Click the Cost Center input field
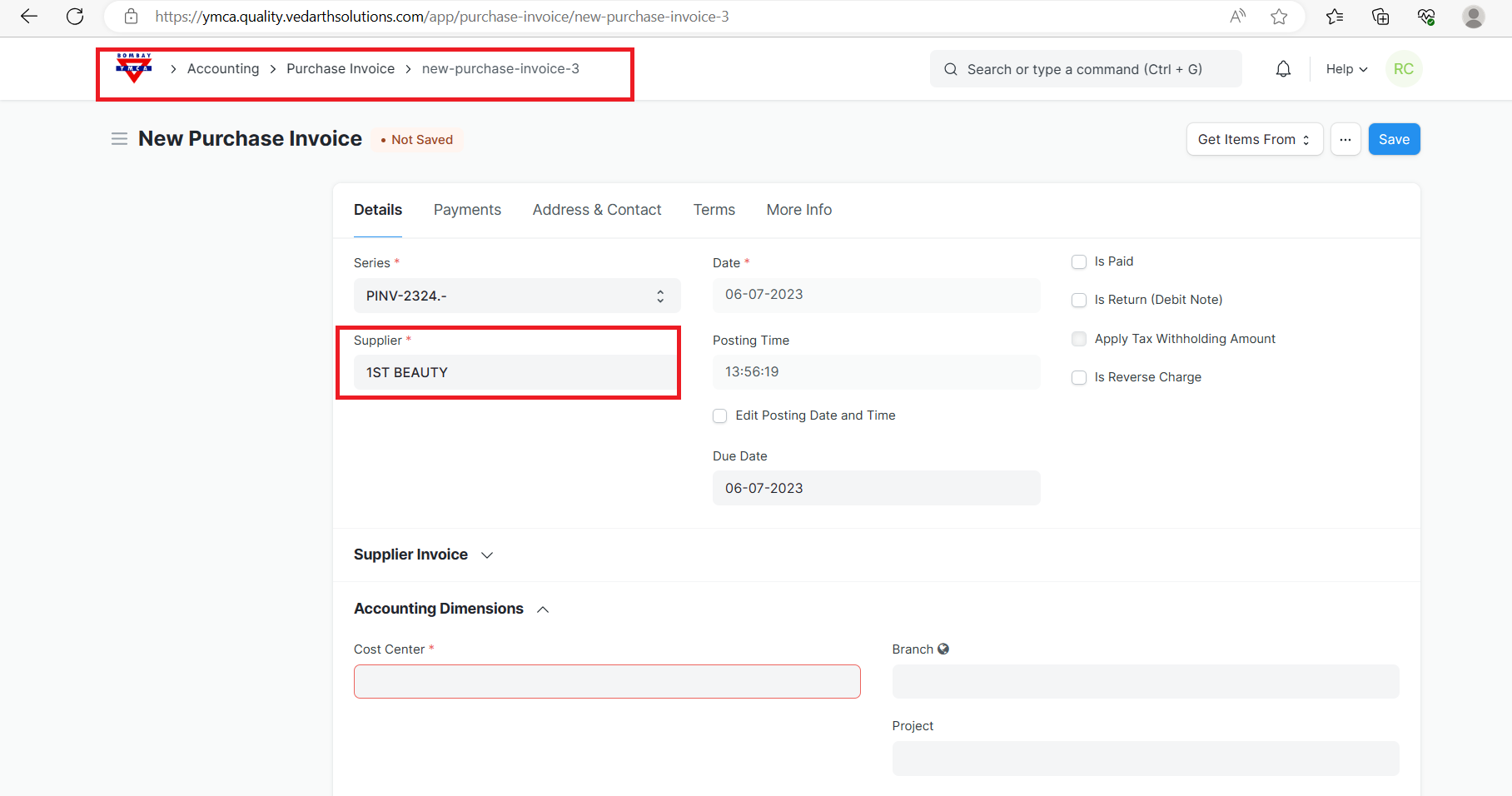Screen dimensions: 1512x796 607,682
